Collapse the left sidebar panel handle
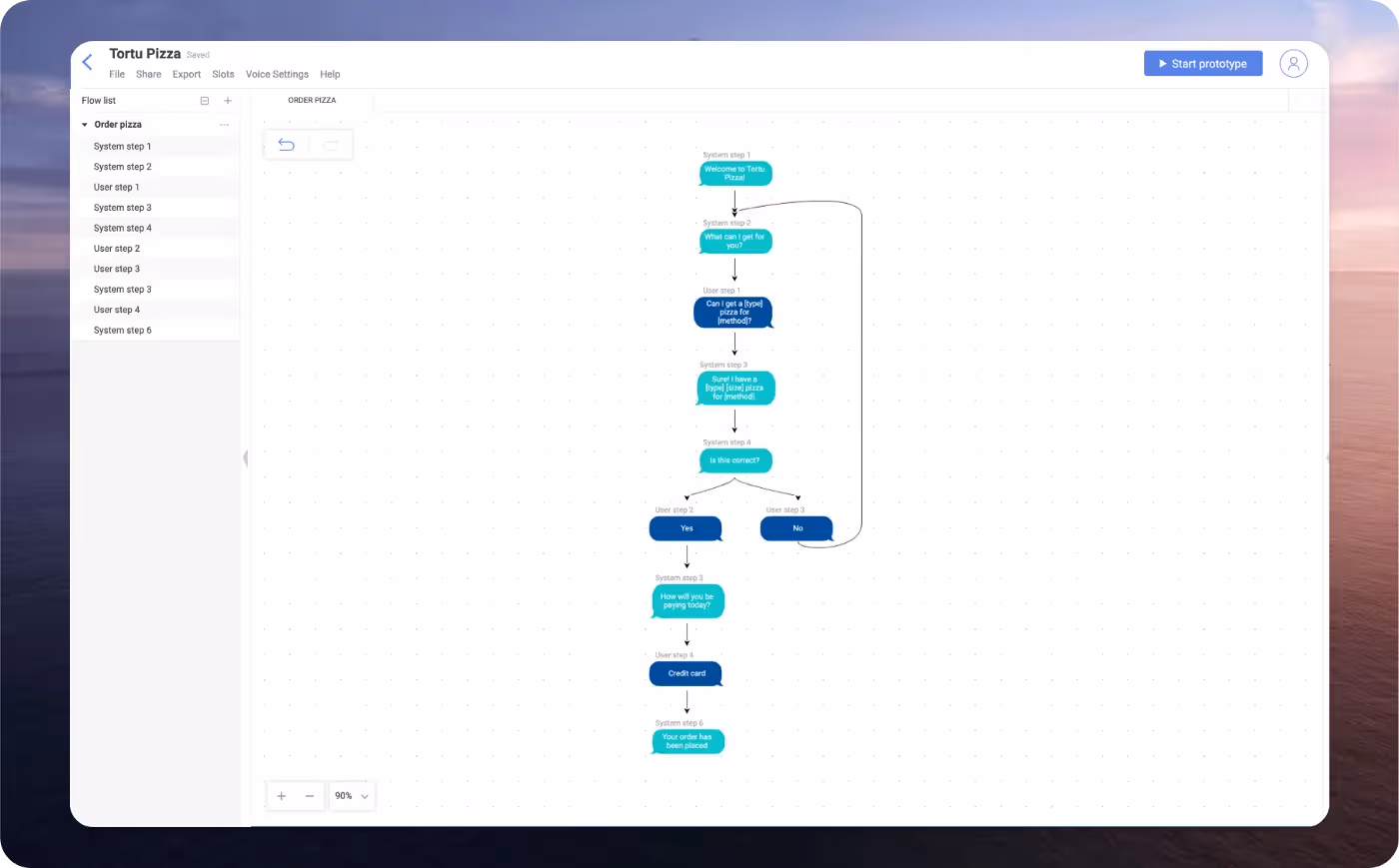Viewport: 1399px width, 868px height. tap(245, 458)
